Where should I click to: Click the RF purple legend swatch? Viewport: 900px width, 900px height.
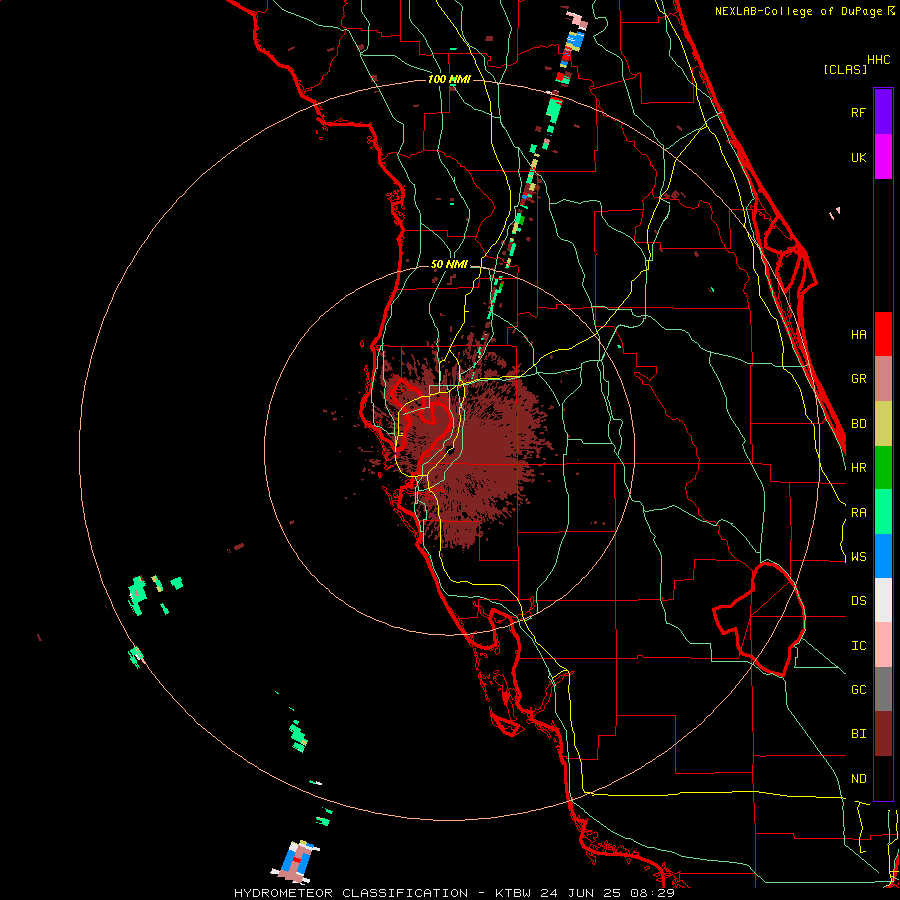[883, 112]
